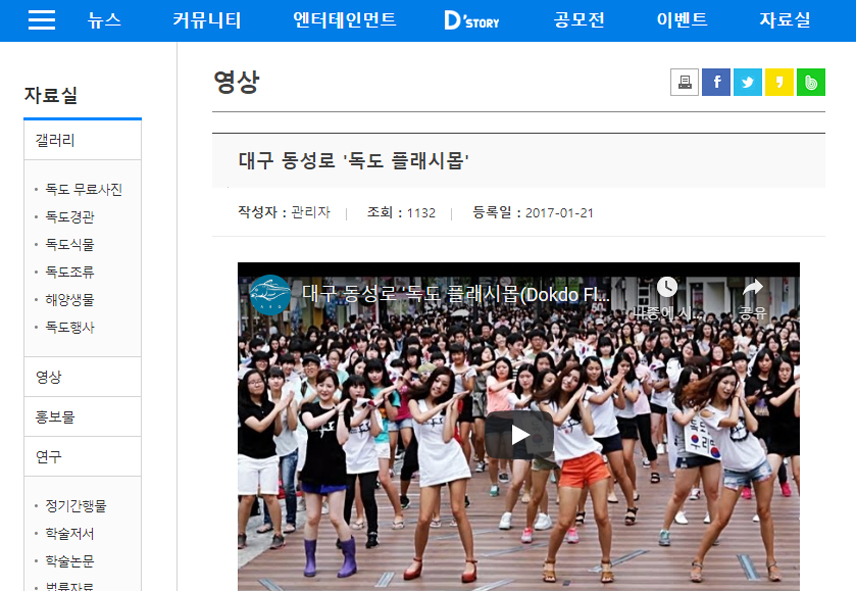Share the page on Twitter
856x591 pixels.
(747, 82)
